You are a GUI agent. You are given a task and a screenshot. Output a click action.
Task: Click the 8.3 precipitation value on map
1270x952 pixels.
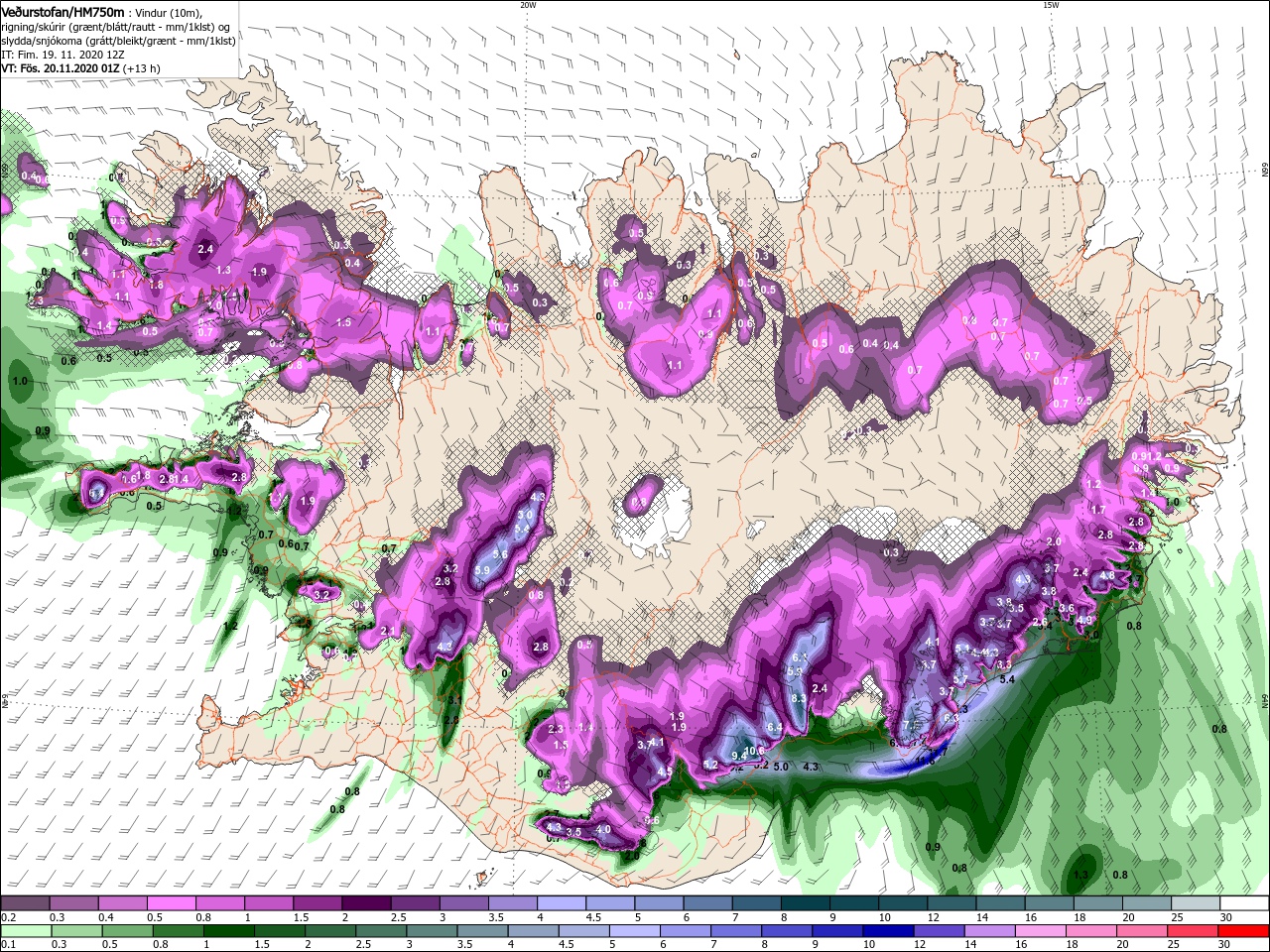[x=799, y=698]
